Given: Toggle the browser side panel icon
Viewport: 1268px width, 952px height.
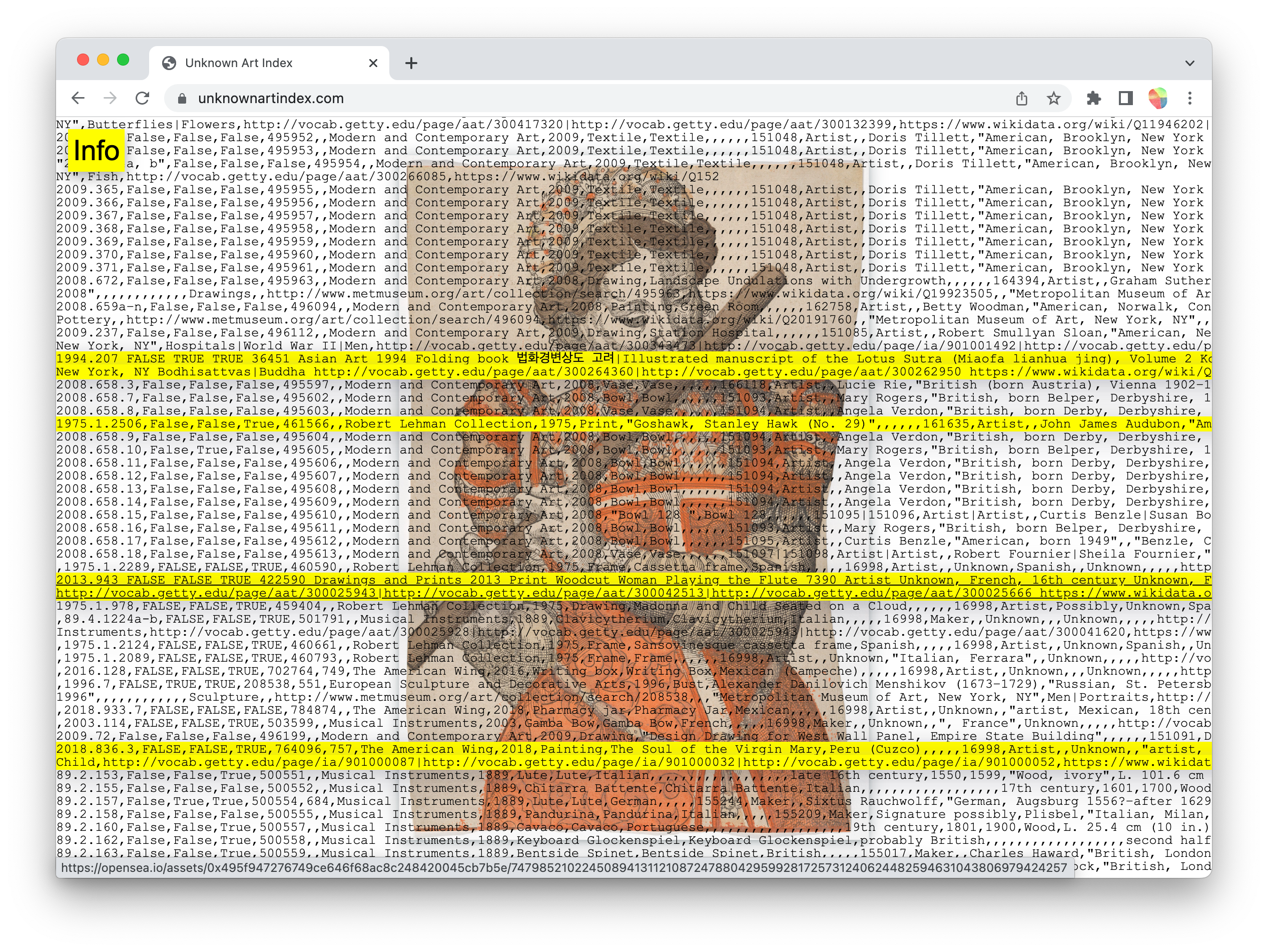Looking at the screenshot, I should [1125, 98].
